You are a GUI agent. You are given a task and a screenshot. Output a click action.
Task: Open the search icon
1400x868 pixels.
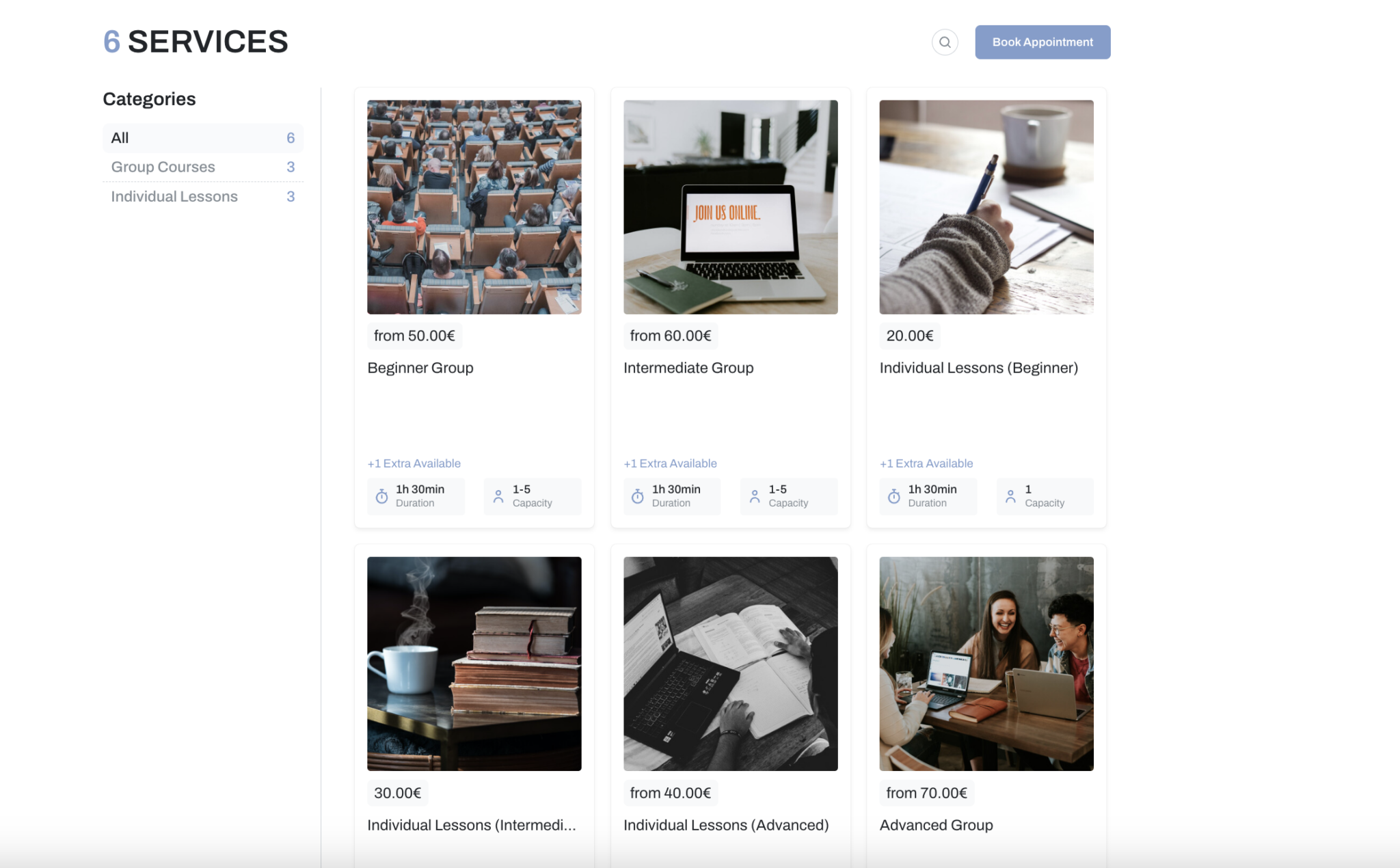pos(945,42)
